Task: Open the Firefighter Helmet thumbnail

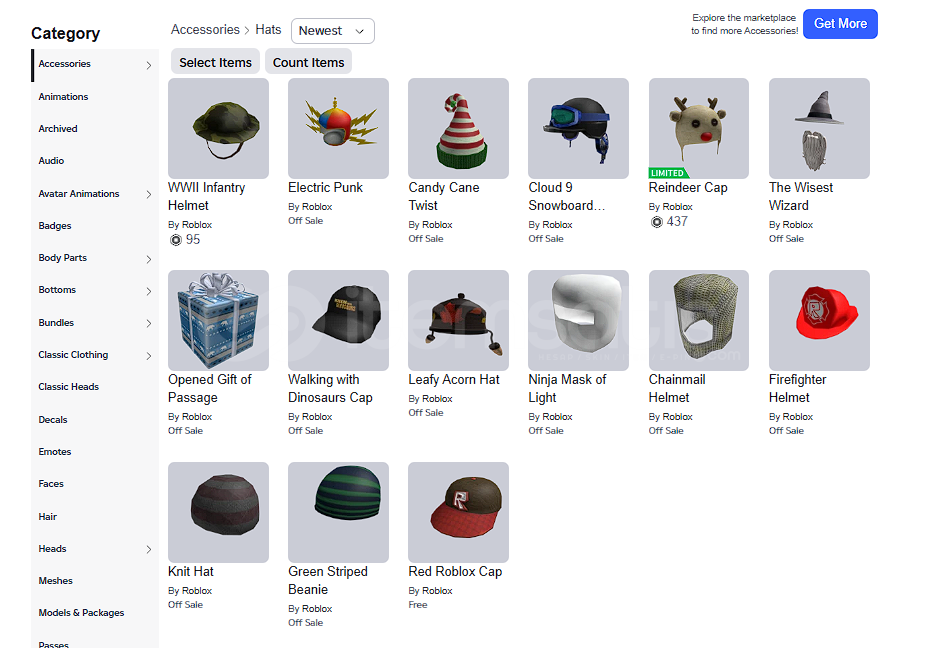Action: (819, 320)
